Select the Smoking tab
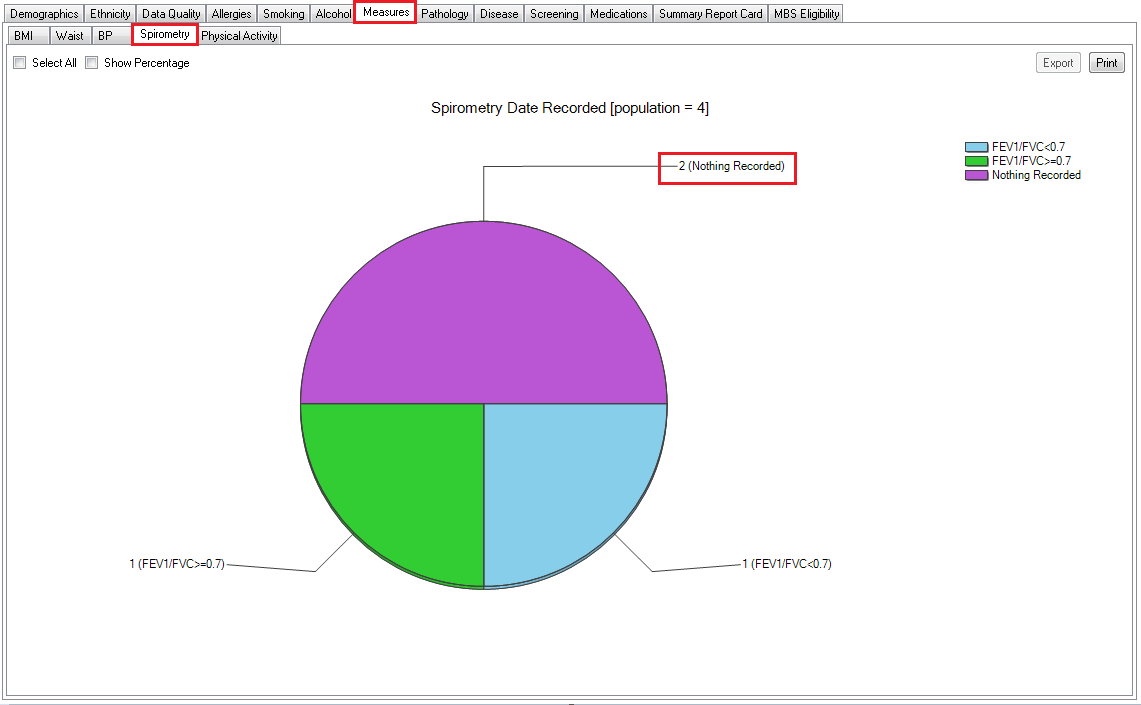 coord(283,14)
